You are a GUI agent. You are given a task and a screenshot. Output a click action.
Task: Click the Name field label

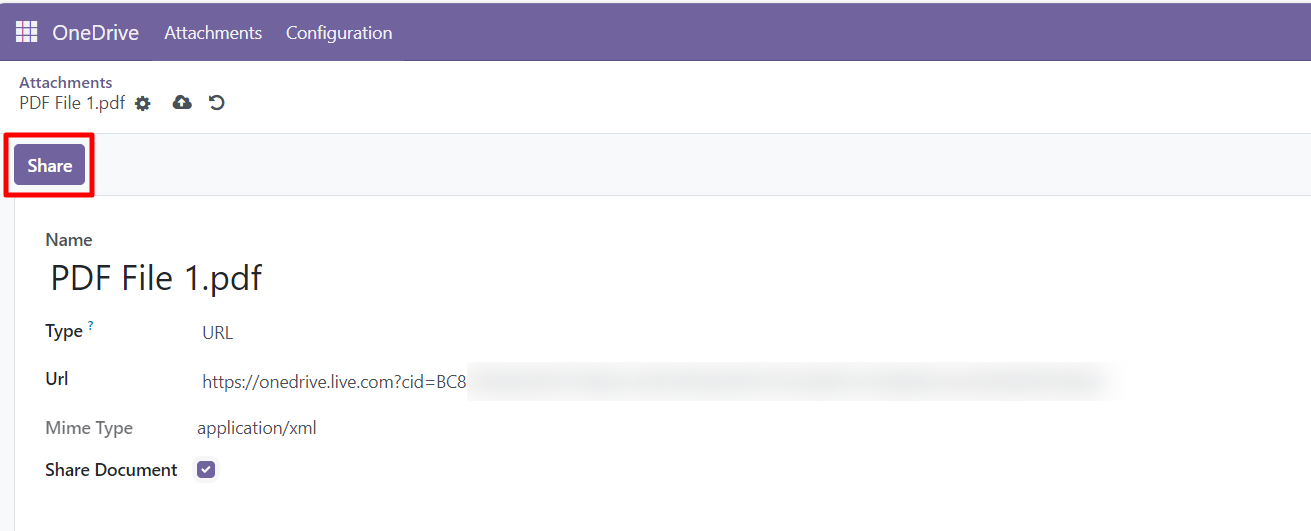69,240
